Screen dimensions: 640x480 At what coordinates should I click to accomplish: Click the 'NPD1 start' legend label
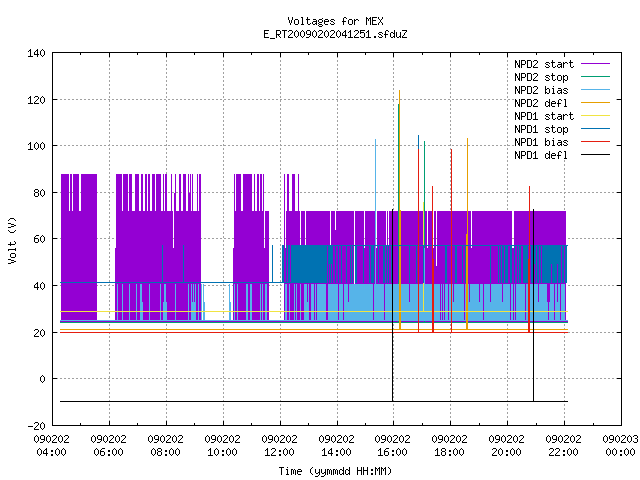(x=544, y=116)
